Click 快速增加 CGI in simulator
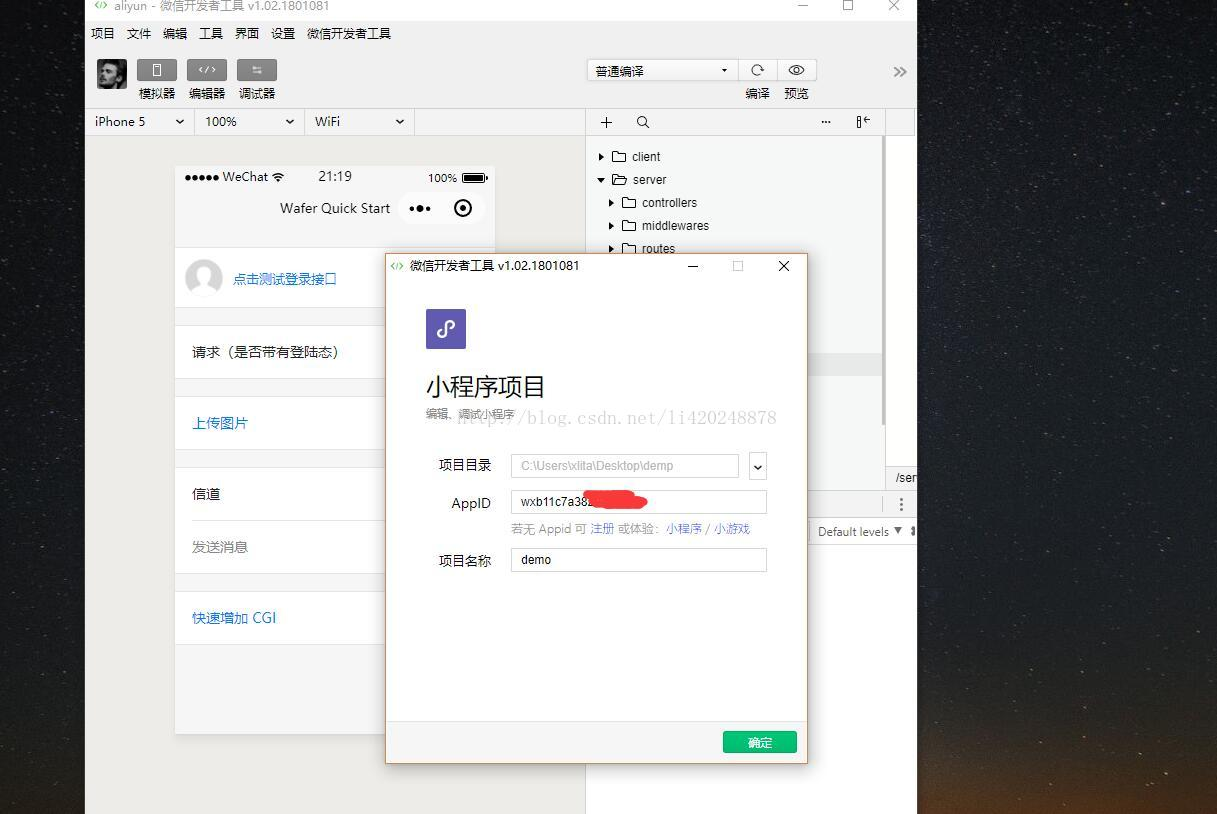Screen dimensions: 1217x814 (234, 618)
